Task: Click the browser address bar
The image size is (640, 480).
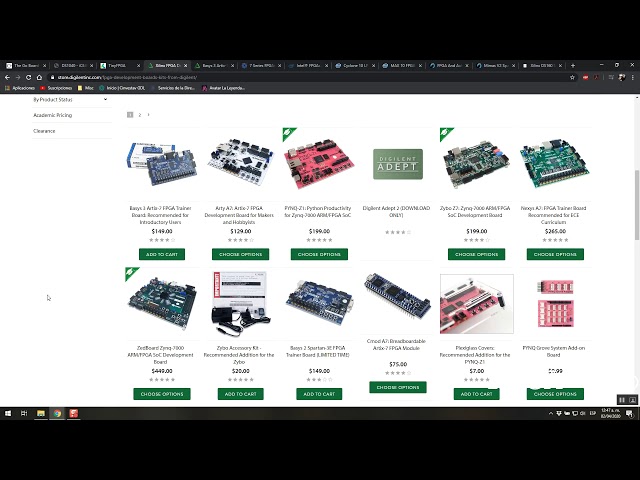Action: [308, 77]
